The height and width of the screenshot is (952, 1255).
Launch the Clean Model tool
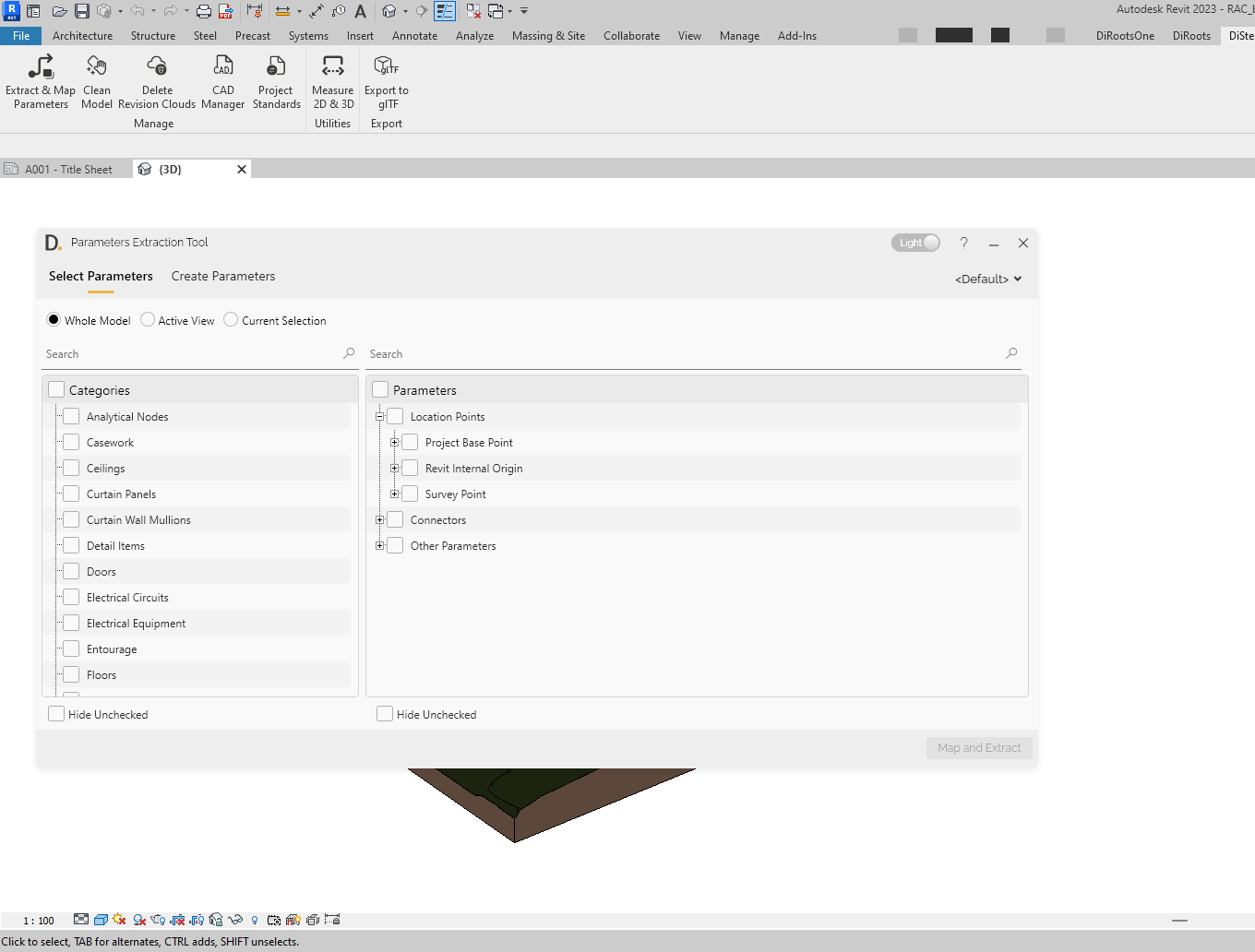coord(97,81)
